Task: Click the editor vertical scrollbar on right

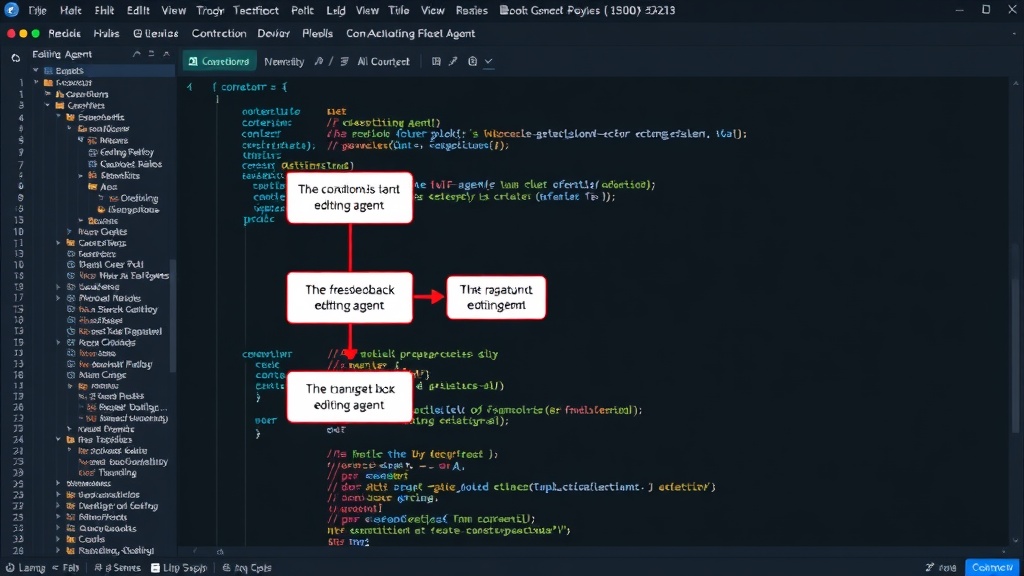Action: [1016, 356]
